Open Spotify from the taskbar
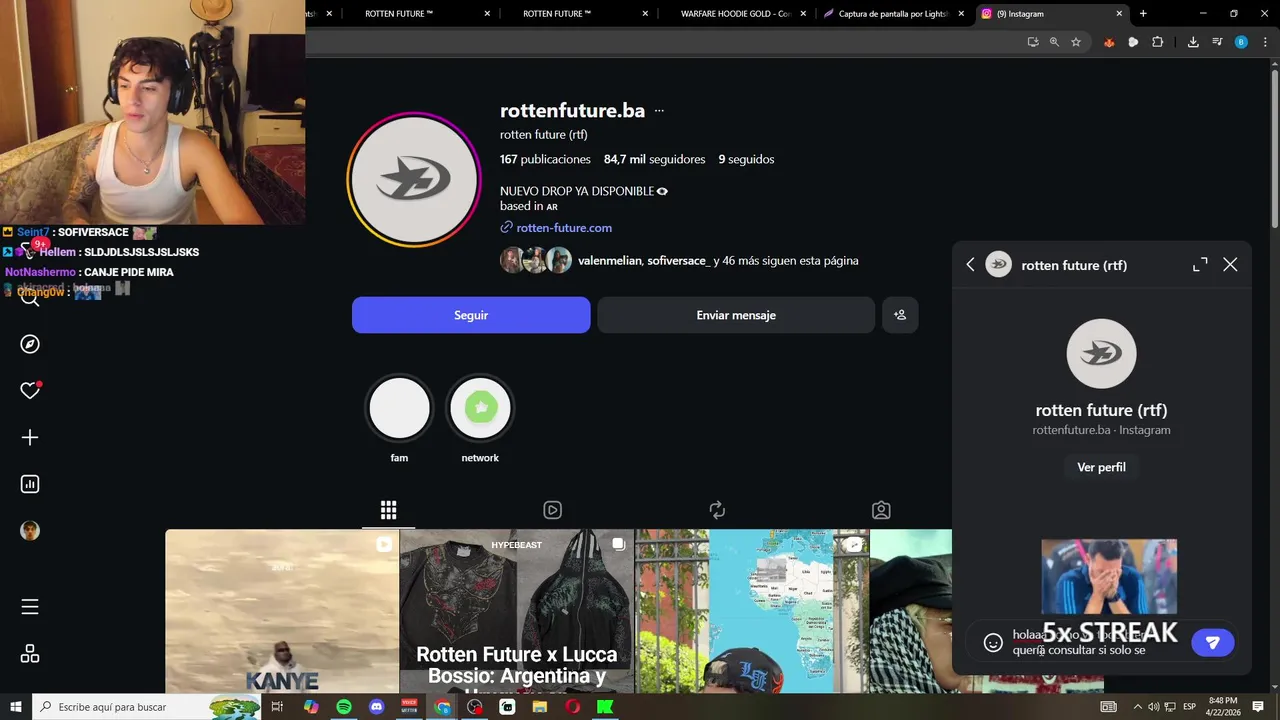The width and height of the screenshot is (1280, 720). (344, 707)
